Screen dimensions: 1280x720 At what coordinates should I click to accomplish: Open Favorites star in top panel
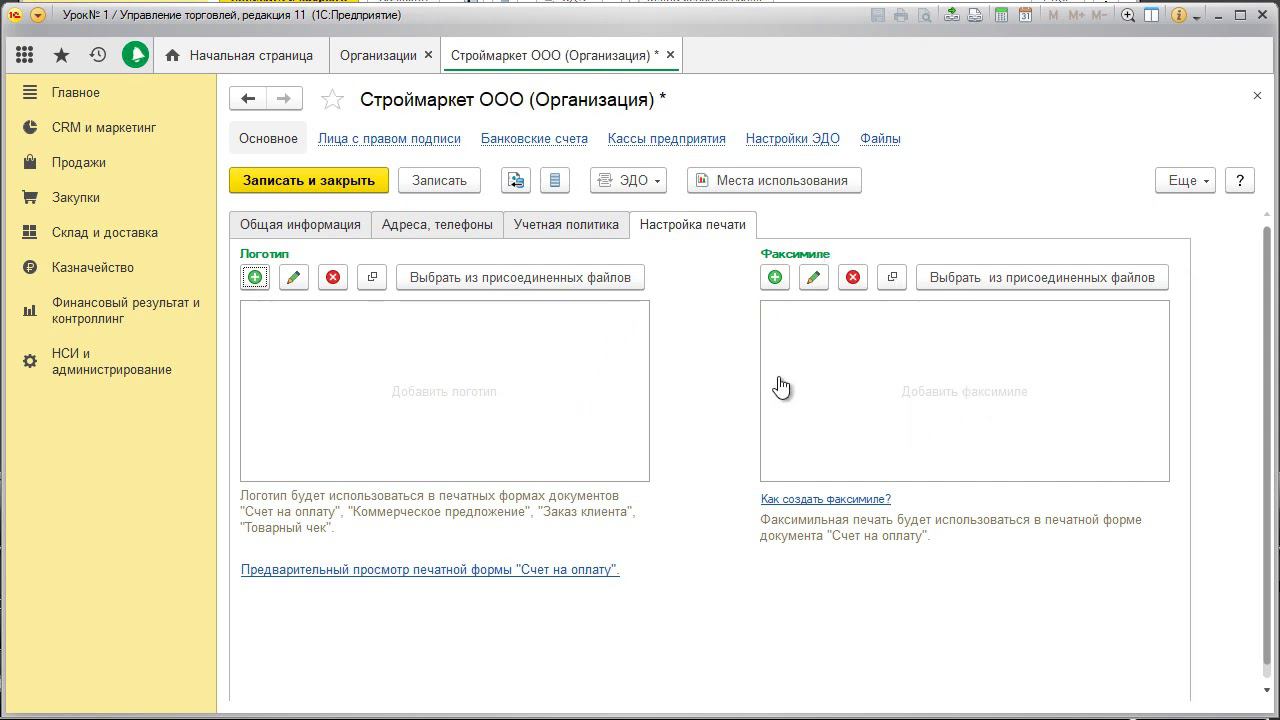[x=61, y=55]
